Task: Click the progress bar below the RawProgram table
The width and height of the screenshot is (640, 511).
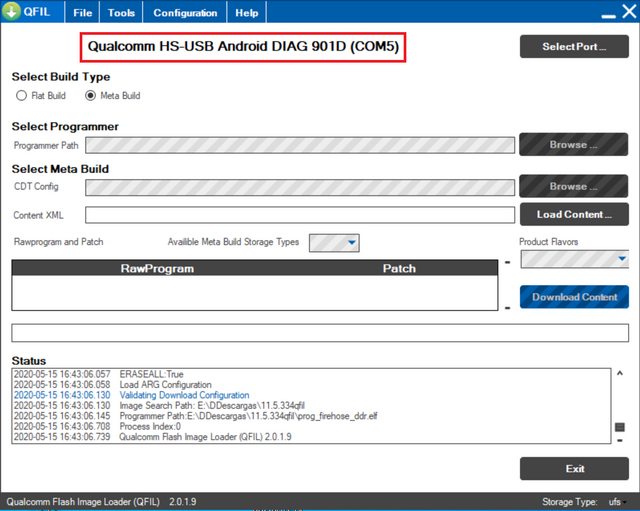Action: point(320,333)
